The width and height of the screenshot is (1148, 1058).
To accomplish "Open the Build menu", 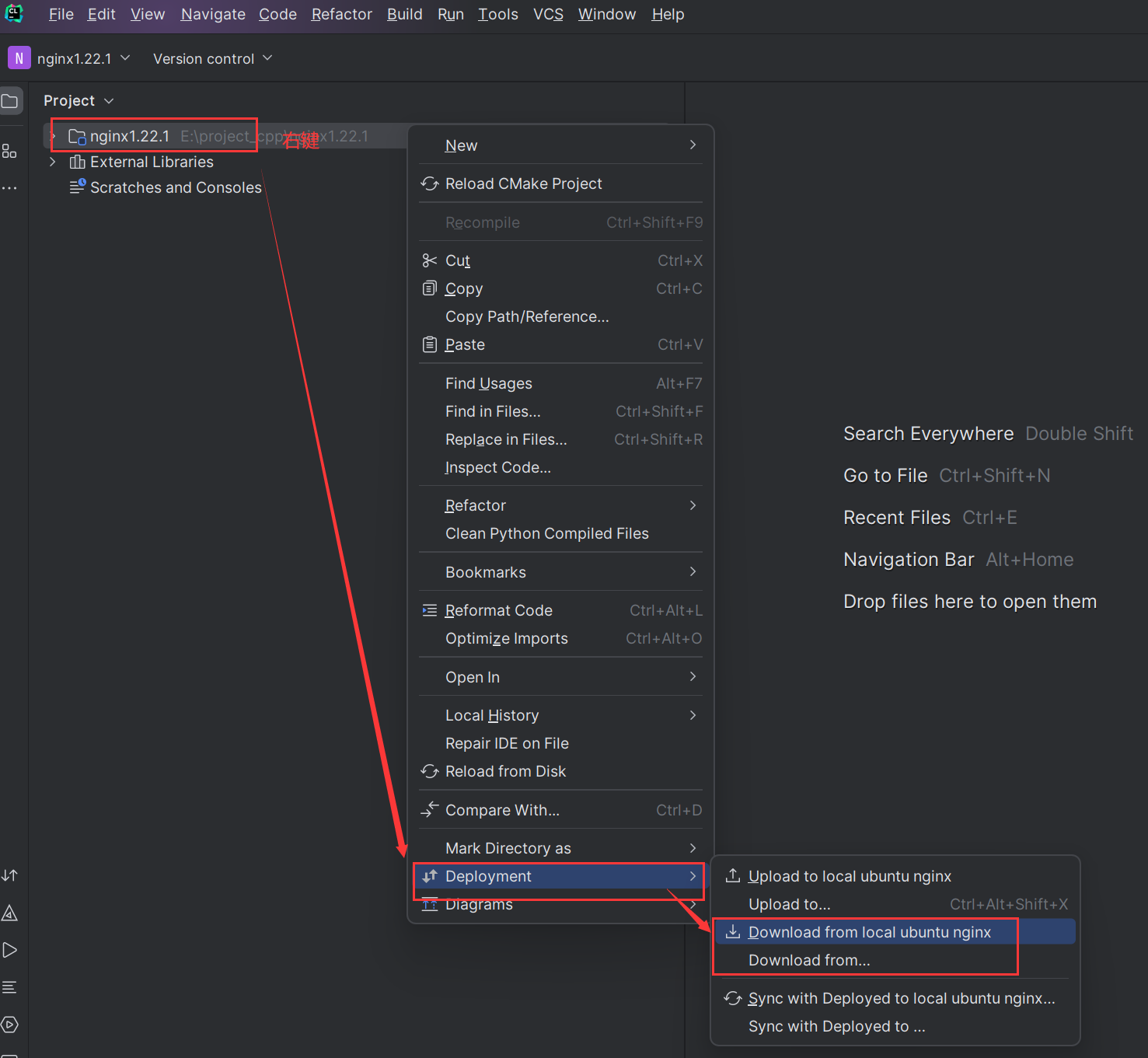I will (x=405, y=14).
